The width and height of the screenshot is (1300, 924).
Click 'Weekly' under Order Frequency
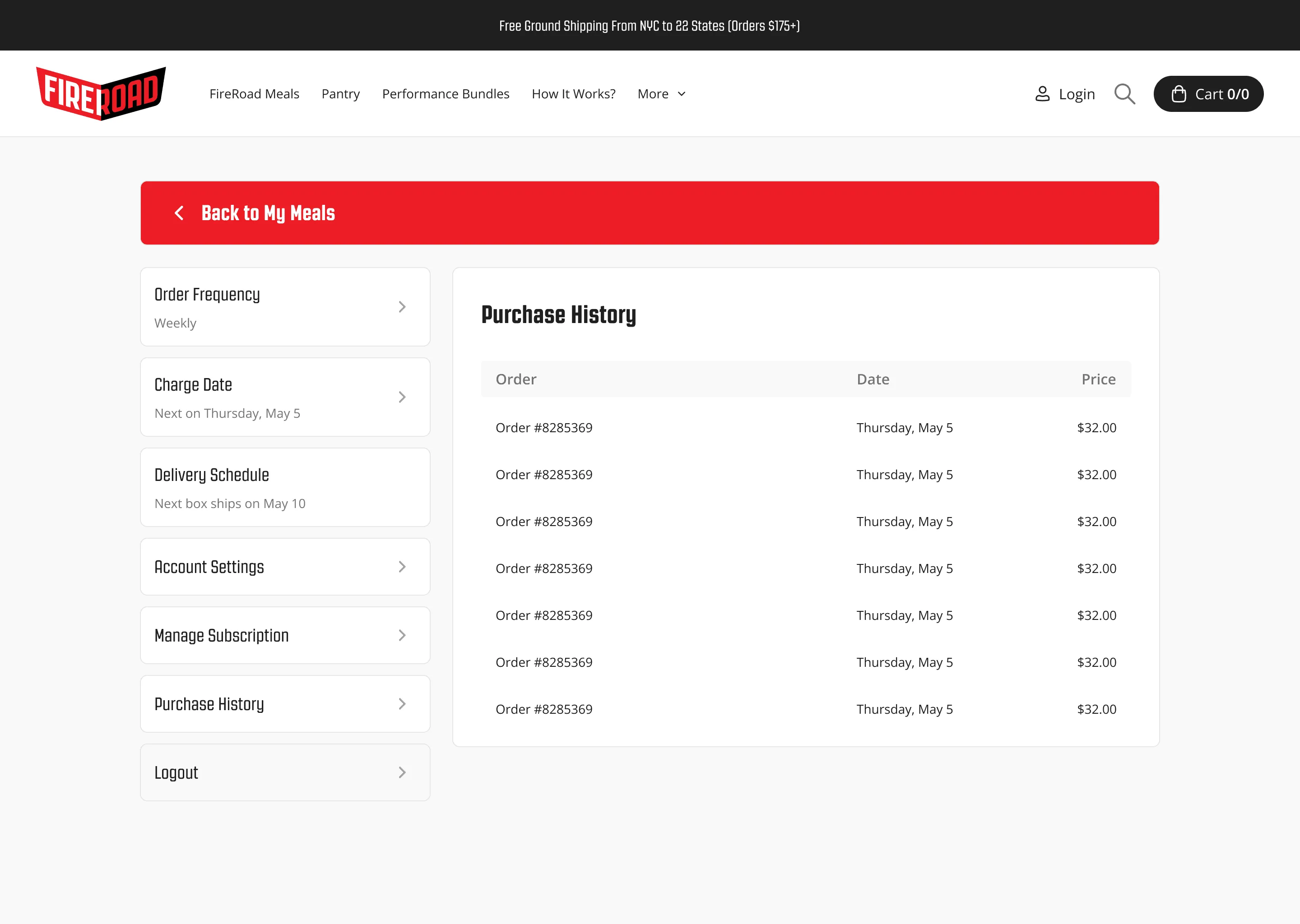(175, 323)
